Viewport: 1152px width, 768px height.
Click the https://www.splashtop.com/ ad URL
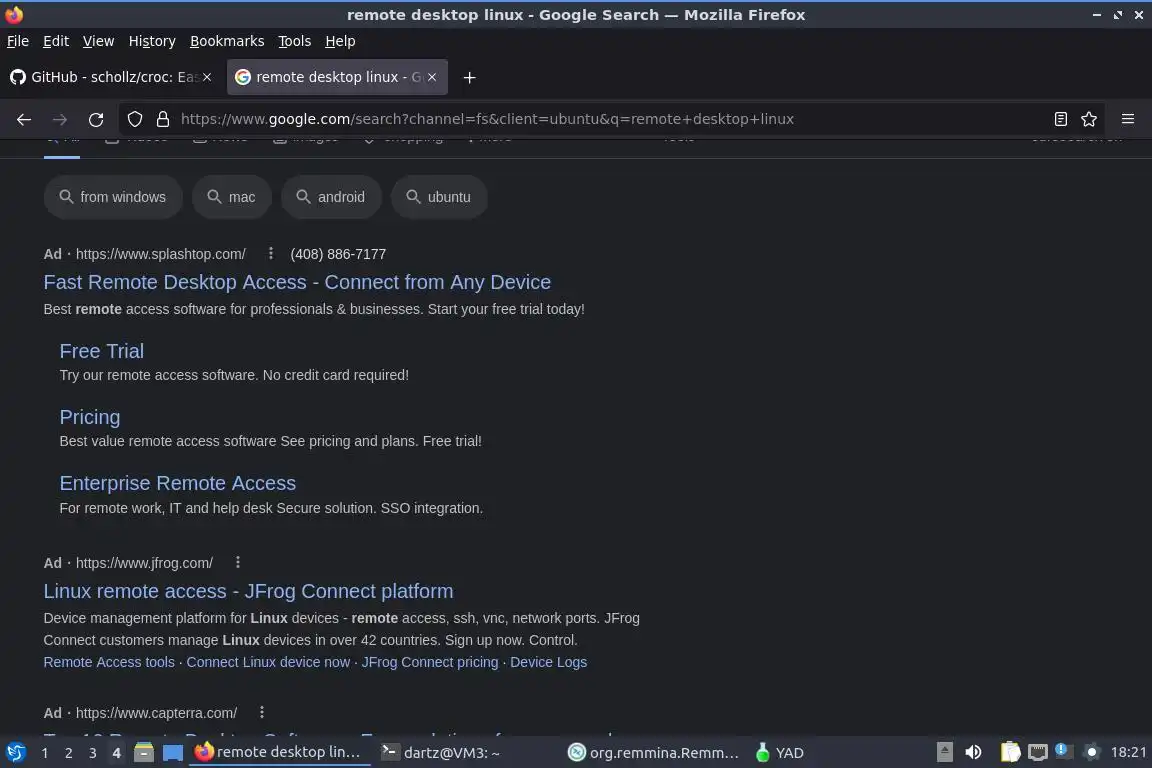[x=160, y=254]
